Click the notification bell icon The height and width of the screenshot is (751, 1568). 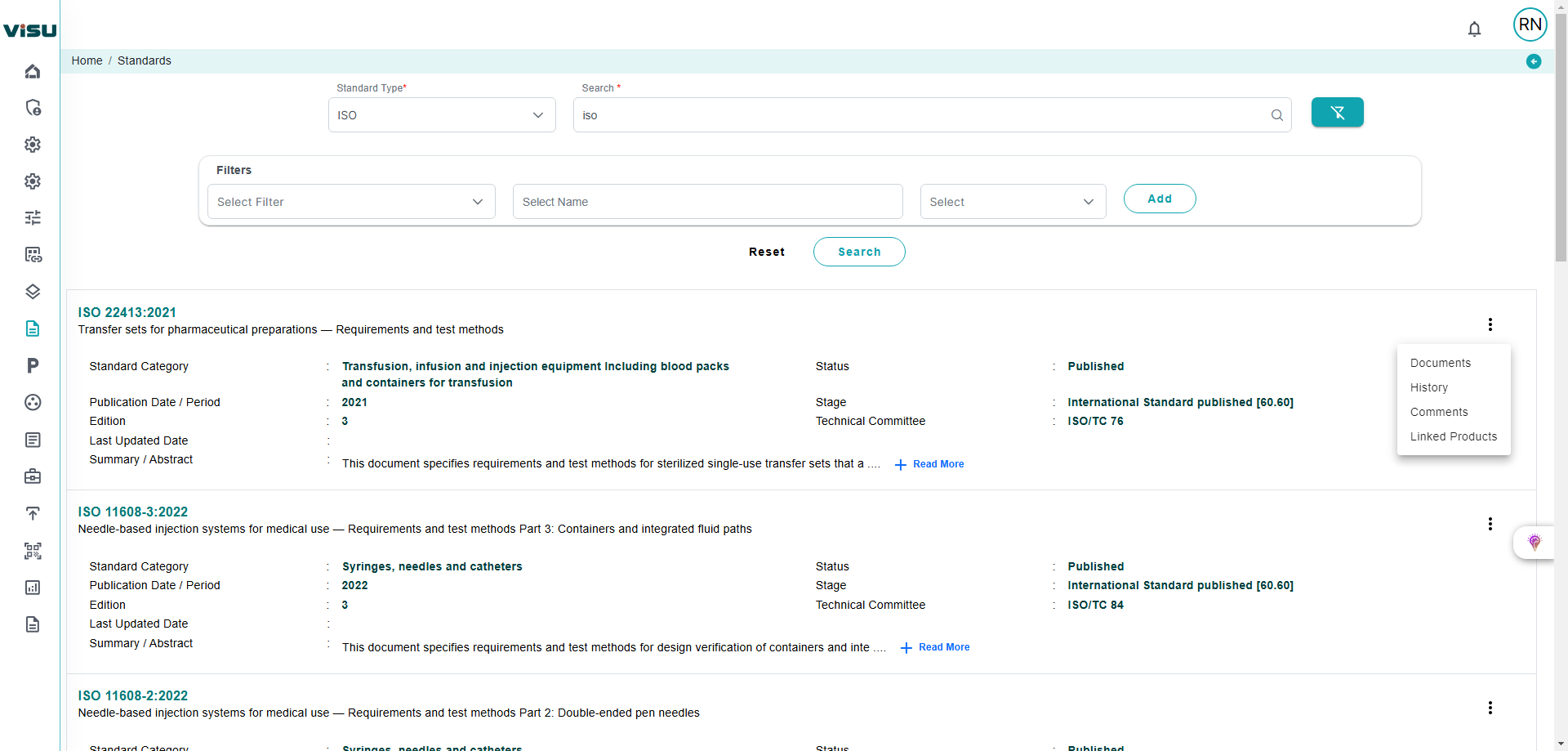1474,29
